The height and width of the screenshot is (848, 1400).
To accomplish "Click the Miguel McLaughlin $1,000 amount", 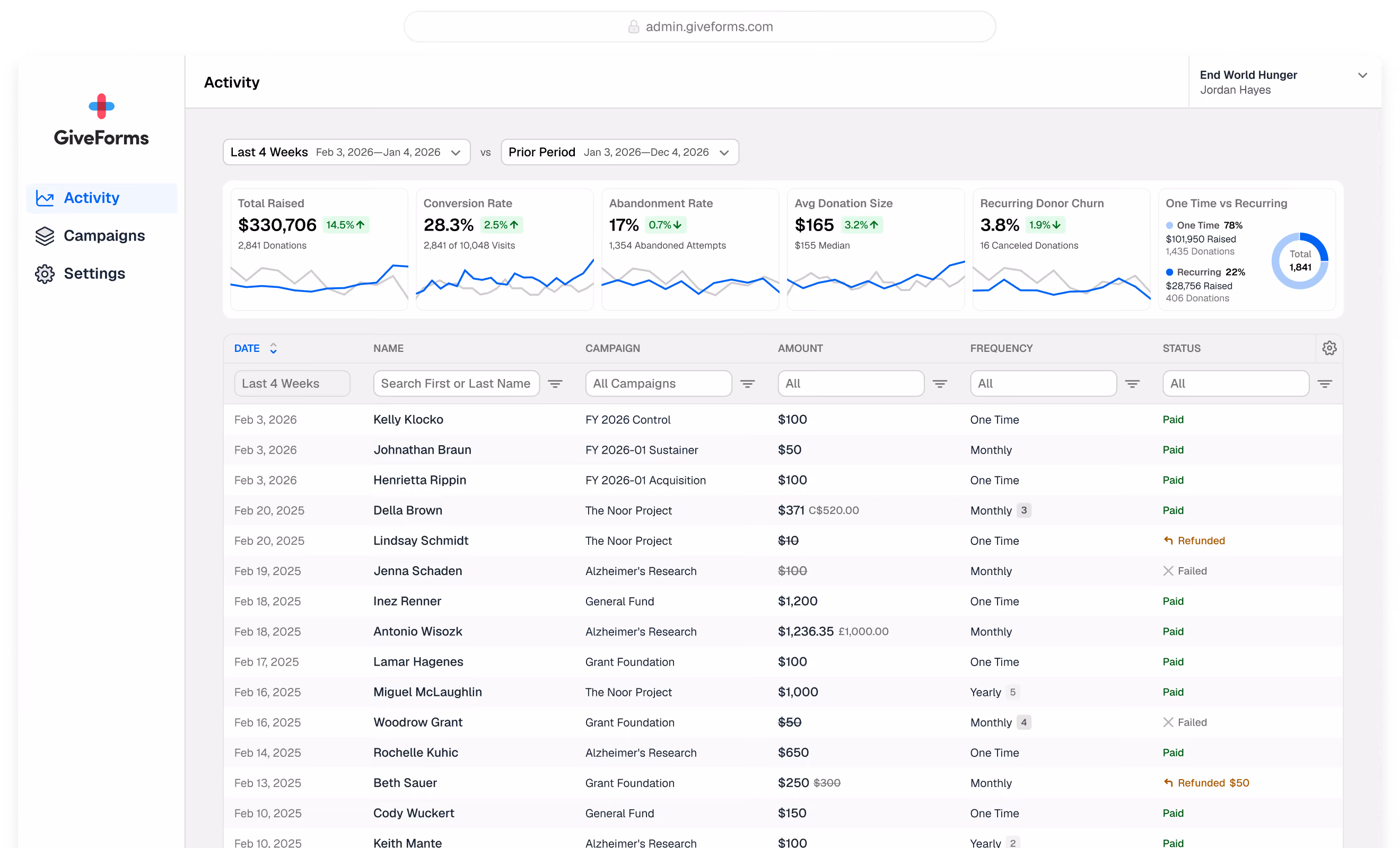I will (x=798, y=692).
